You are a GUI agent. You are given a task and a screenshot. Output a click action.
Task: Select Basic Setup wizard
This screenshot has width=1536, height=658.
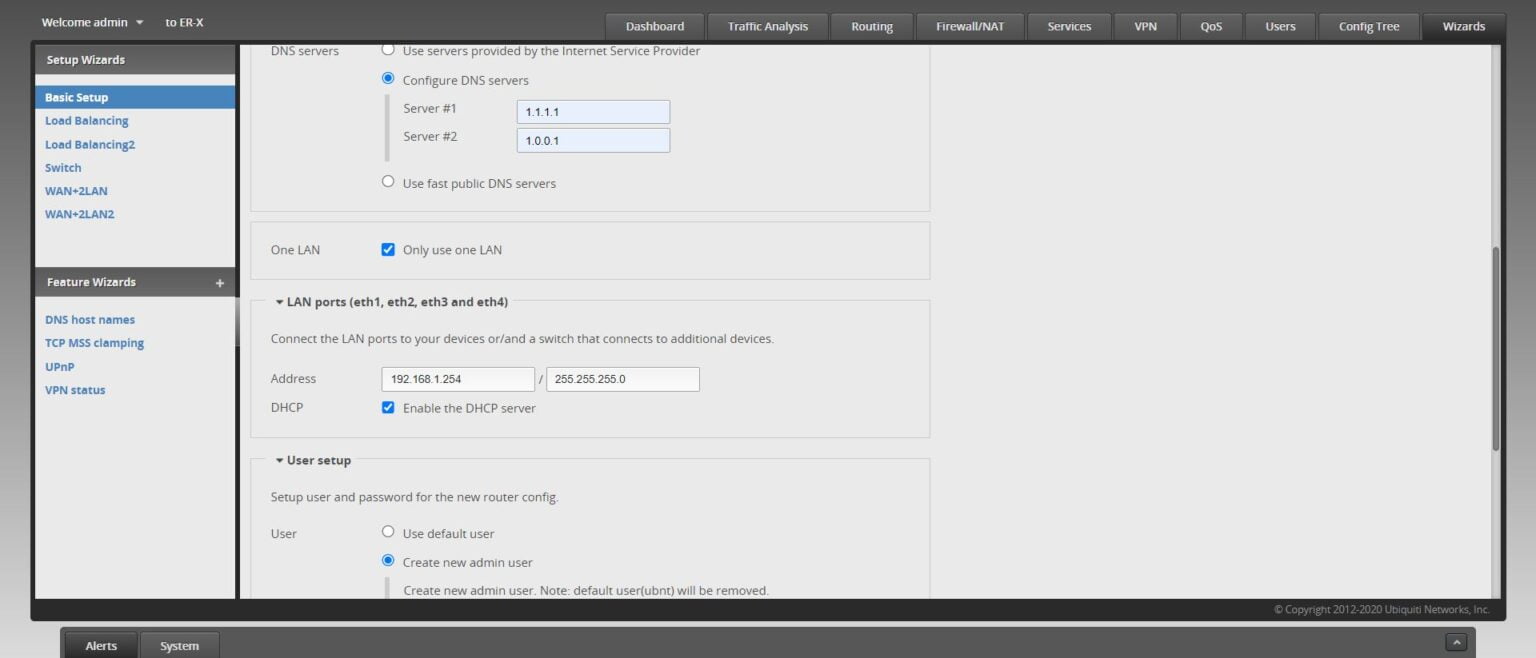(135, 97)
